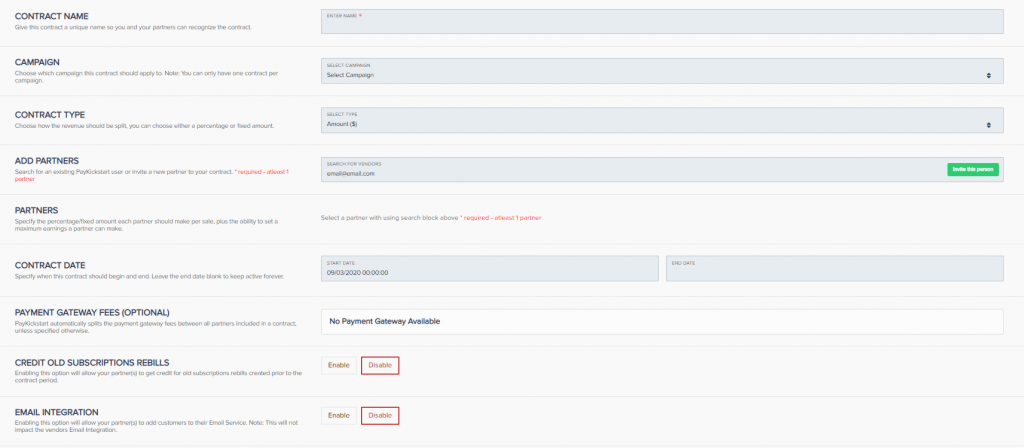The image size is (1024, 448).
Task: Disable Credit Old Subscriptions Rebills
Action: coord(380,365)
